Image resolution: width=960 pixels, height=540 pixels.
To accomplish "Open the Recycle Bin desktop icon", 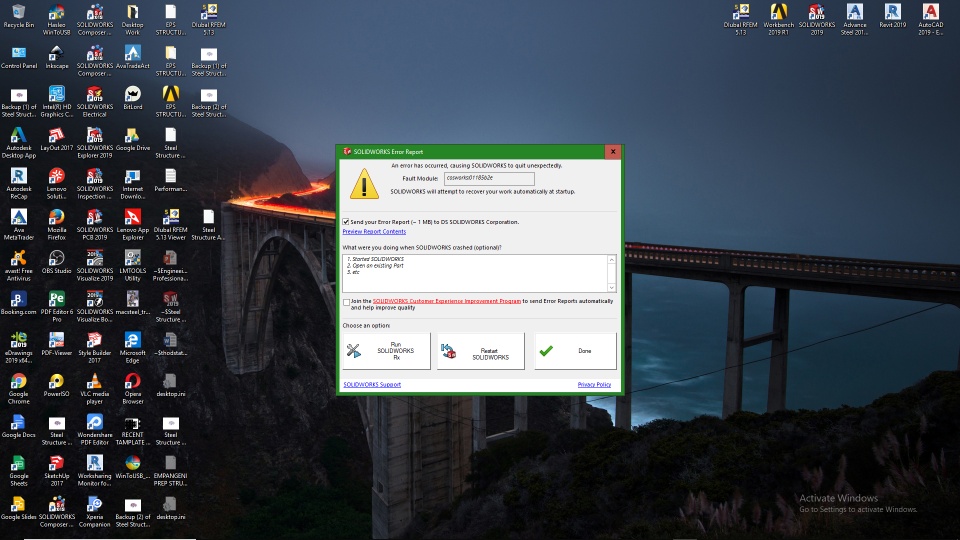I will pyautogui.click(x=18, y=17).
